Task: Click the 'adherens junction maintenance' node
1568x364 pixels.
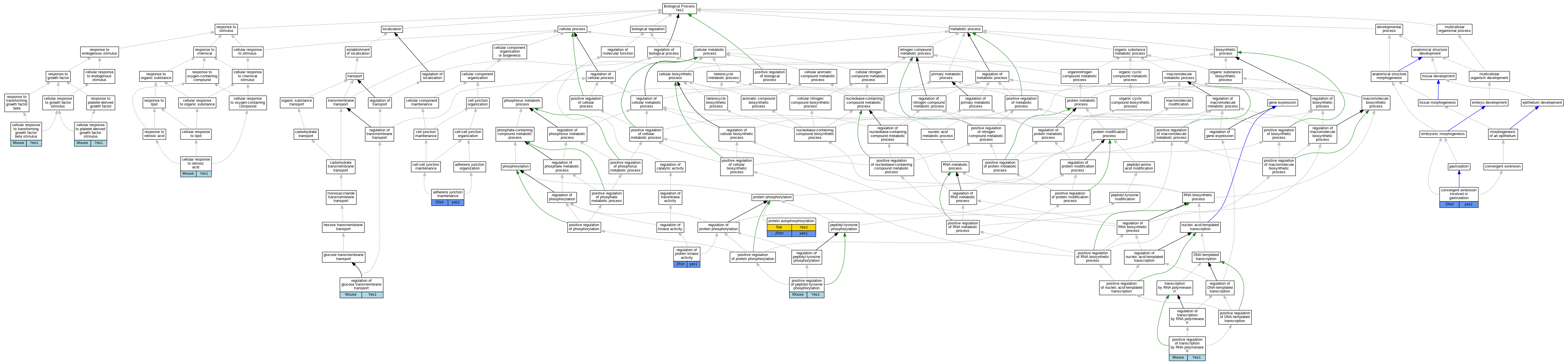Action: (447, 197)
